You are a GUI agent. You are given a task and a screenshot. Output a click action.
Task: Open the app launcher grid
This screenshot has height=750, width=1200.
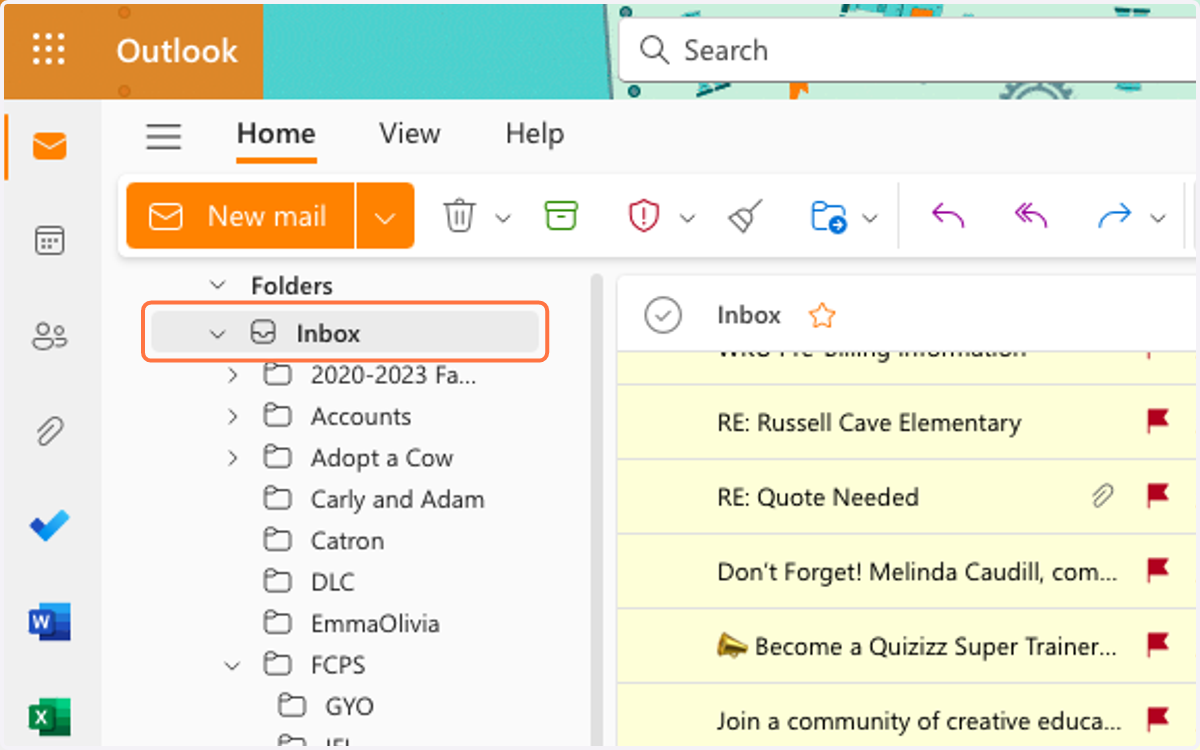point(48,50)
